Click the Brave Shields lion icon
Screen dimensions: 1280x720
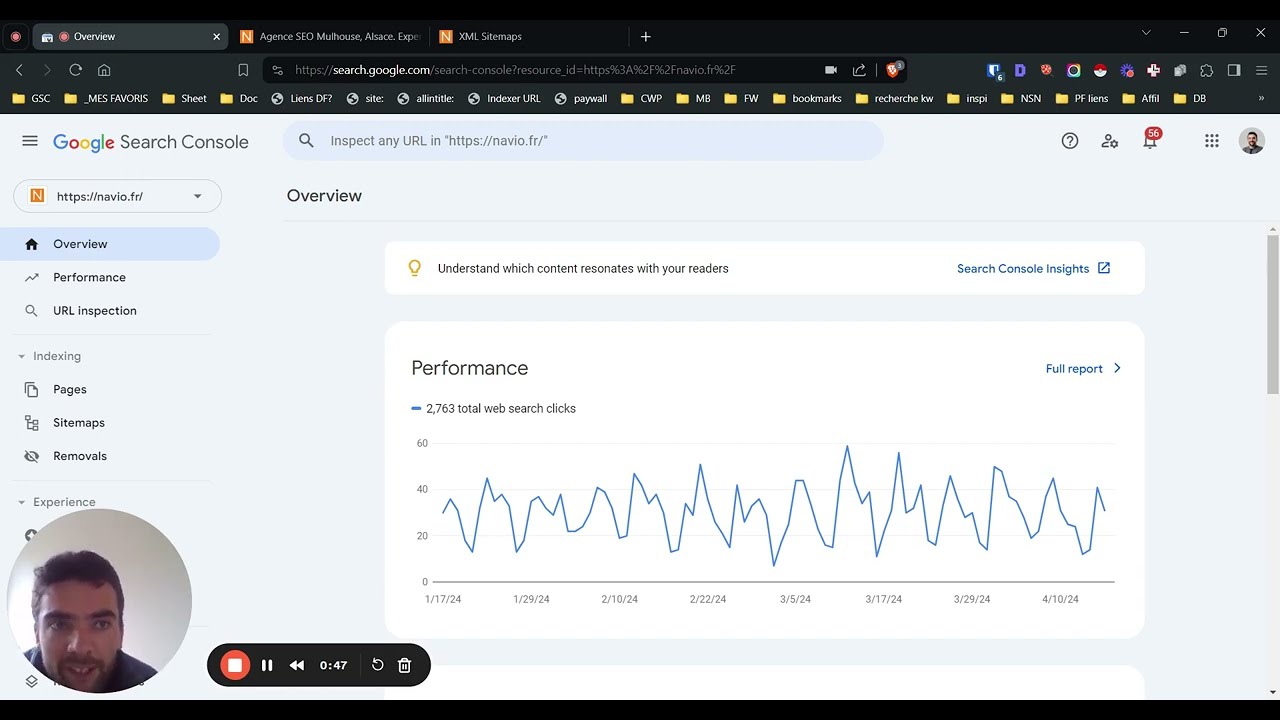pos(893,70)
